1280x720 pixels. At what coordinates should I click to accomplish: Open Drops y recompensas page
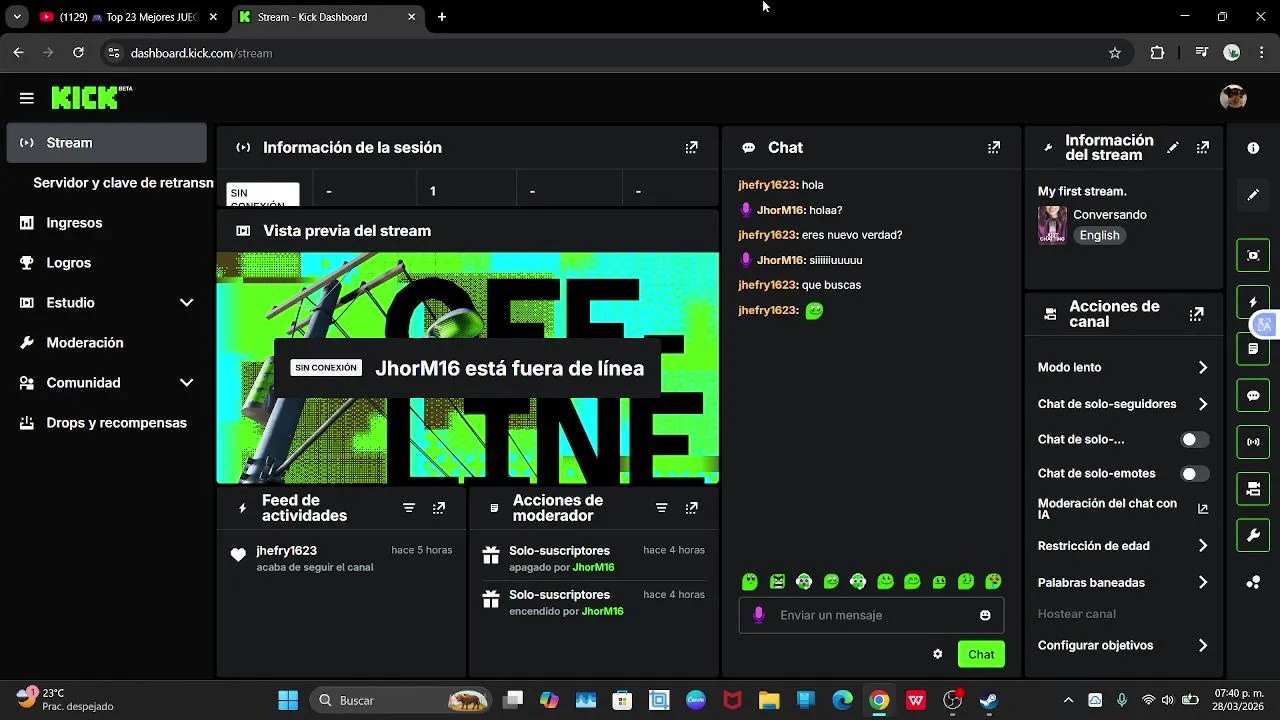pyautogui.click(x=106, y=423)
